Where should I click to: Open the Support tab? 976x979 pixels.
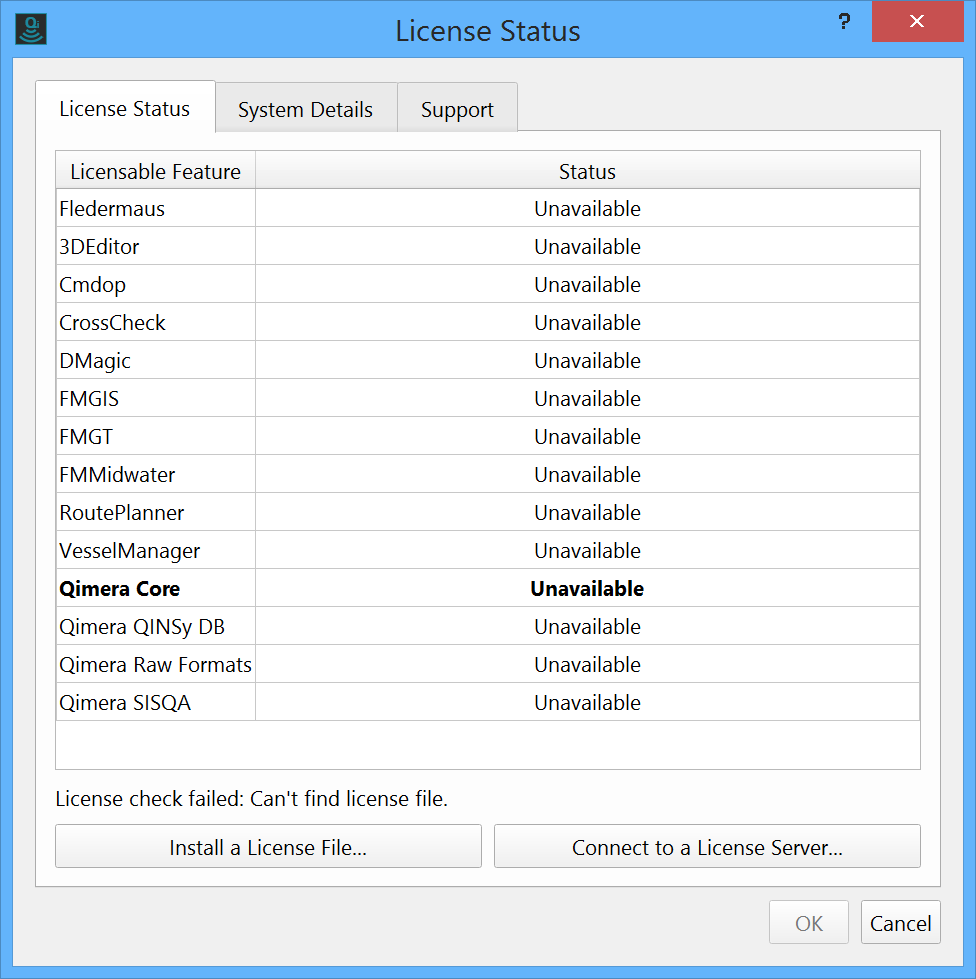coord(457,109)
